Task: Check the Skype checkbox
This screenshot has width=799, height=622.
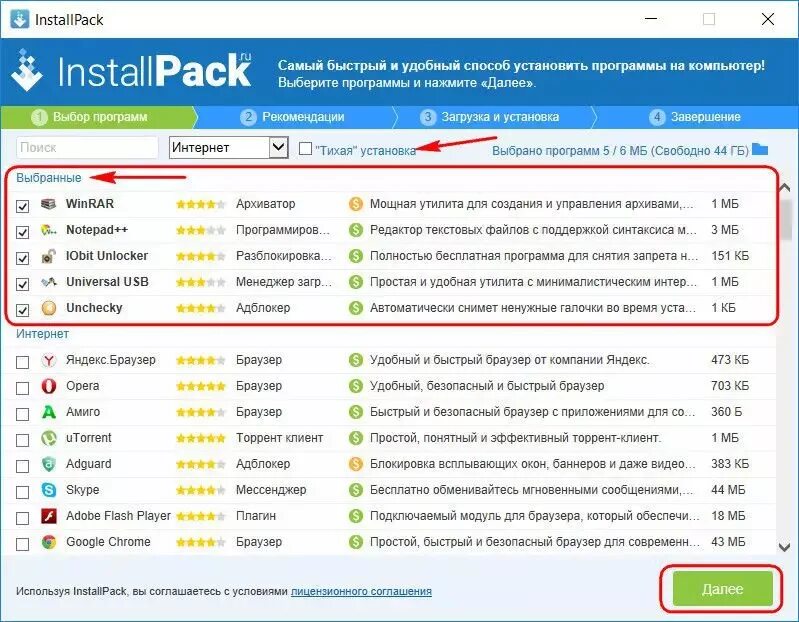Action: [x=22, y=492]
